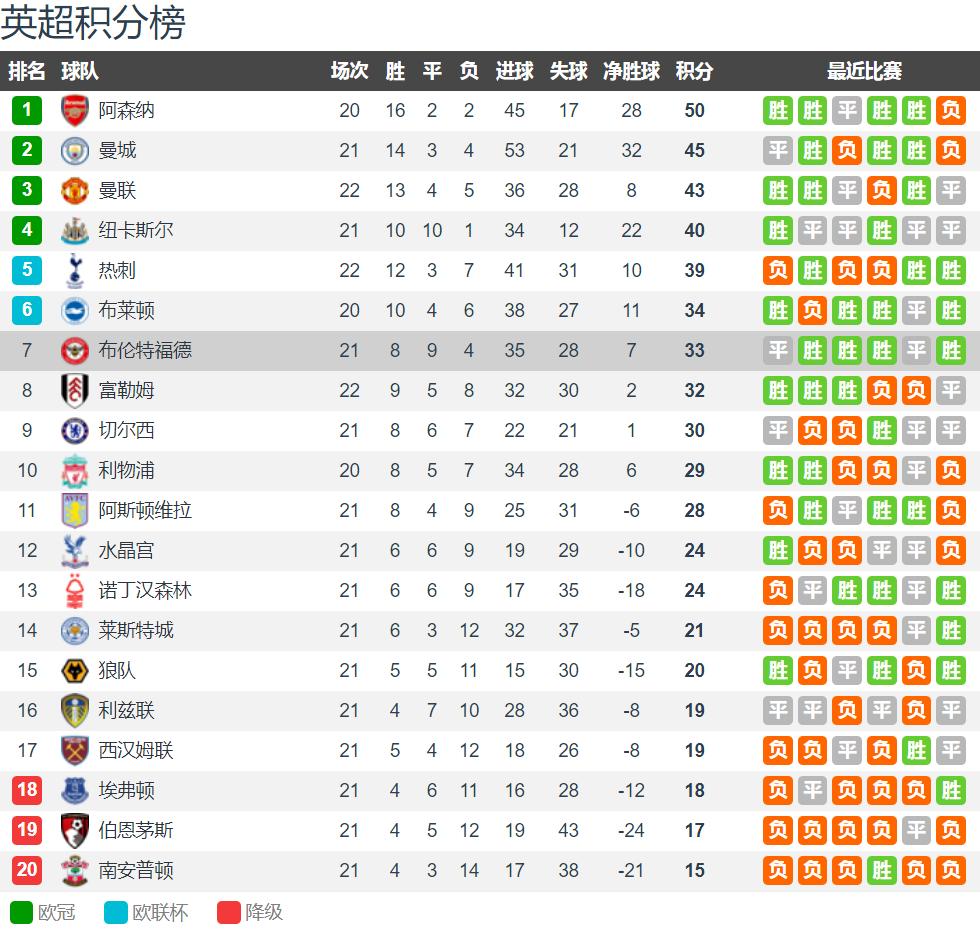Viewport: 980px width, 932px height.
Task: Click the Everton club crest icon
Action: point(75,790)
